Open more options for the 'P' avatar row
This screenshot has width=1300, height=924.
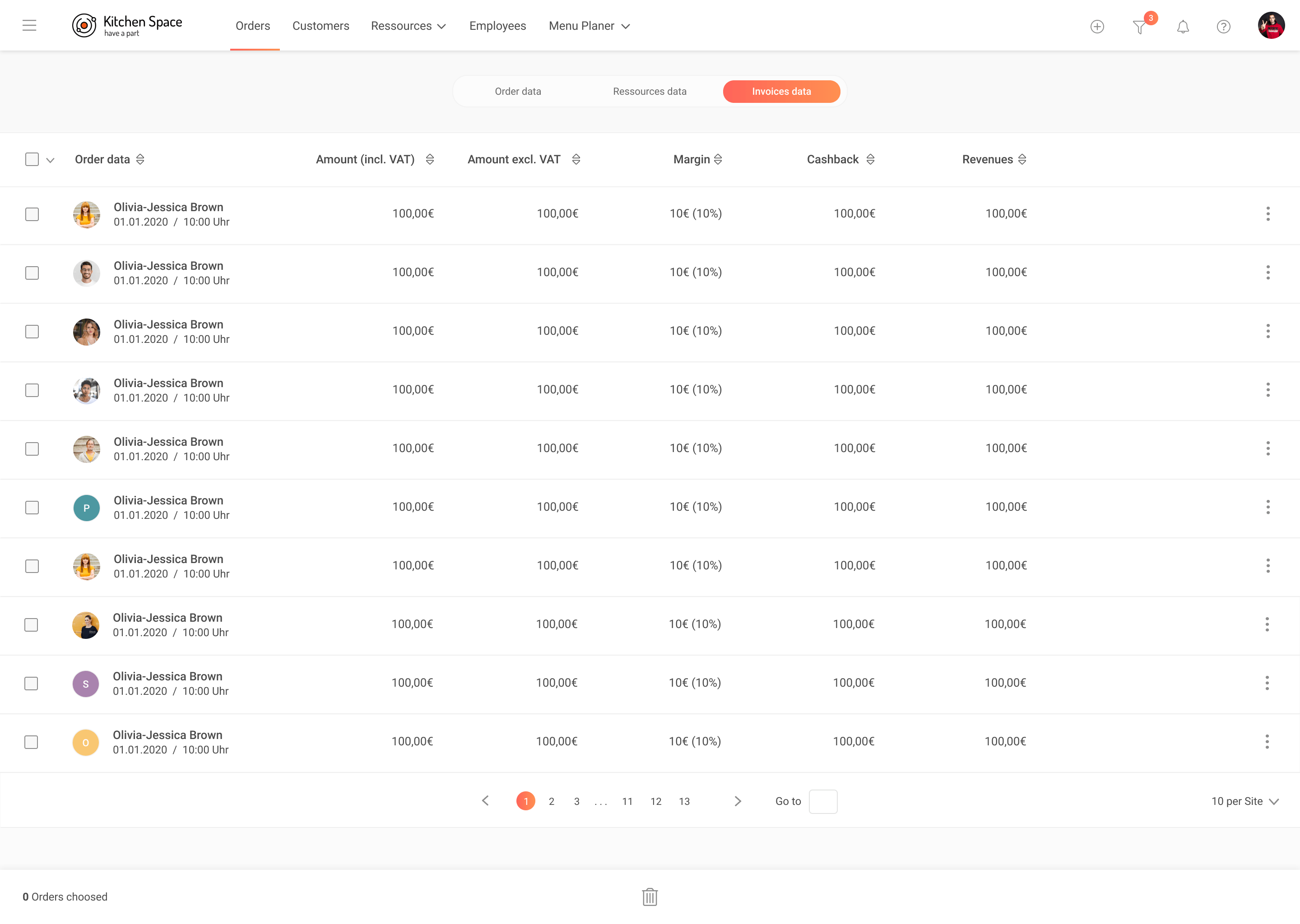(x=1267, y=507)
